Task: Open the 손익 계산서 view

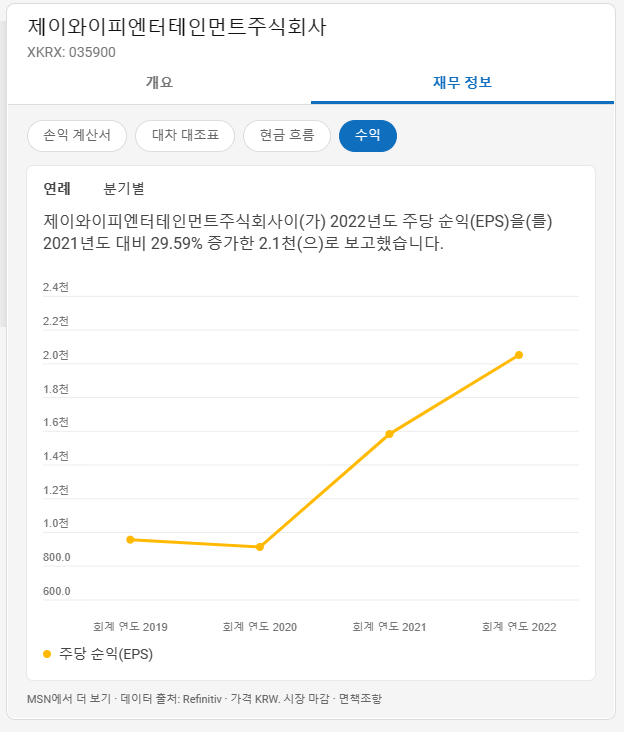Action: pyautogui.click(x=77, y=136)
